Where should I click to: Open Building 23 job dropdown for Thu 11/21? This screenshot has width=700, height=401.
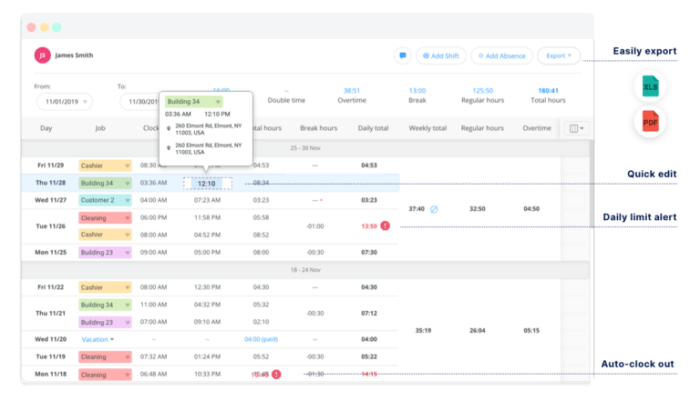click(105, 322)
